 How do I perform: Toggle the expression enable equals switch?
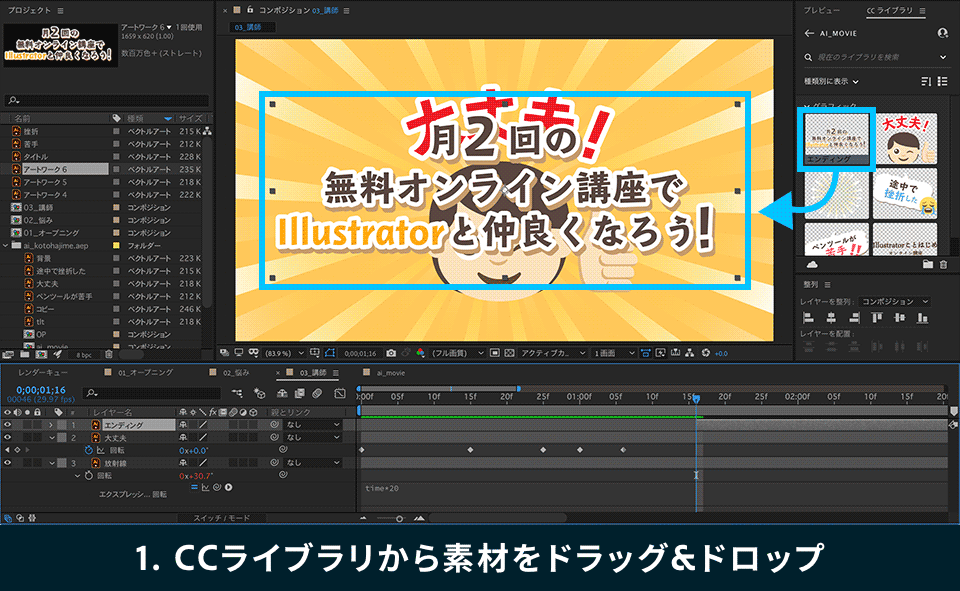(x=194, y=487)
